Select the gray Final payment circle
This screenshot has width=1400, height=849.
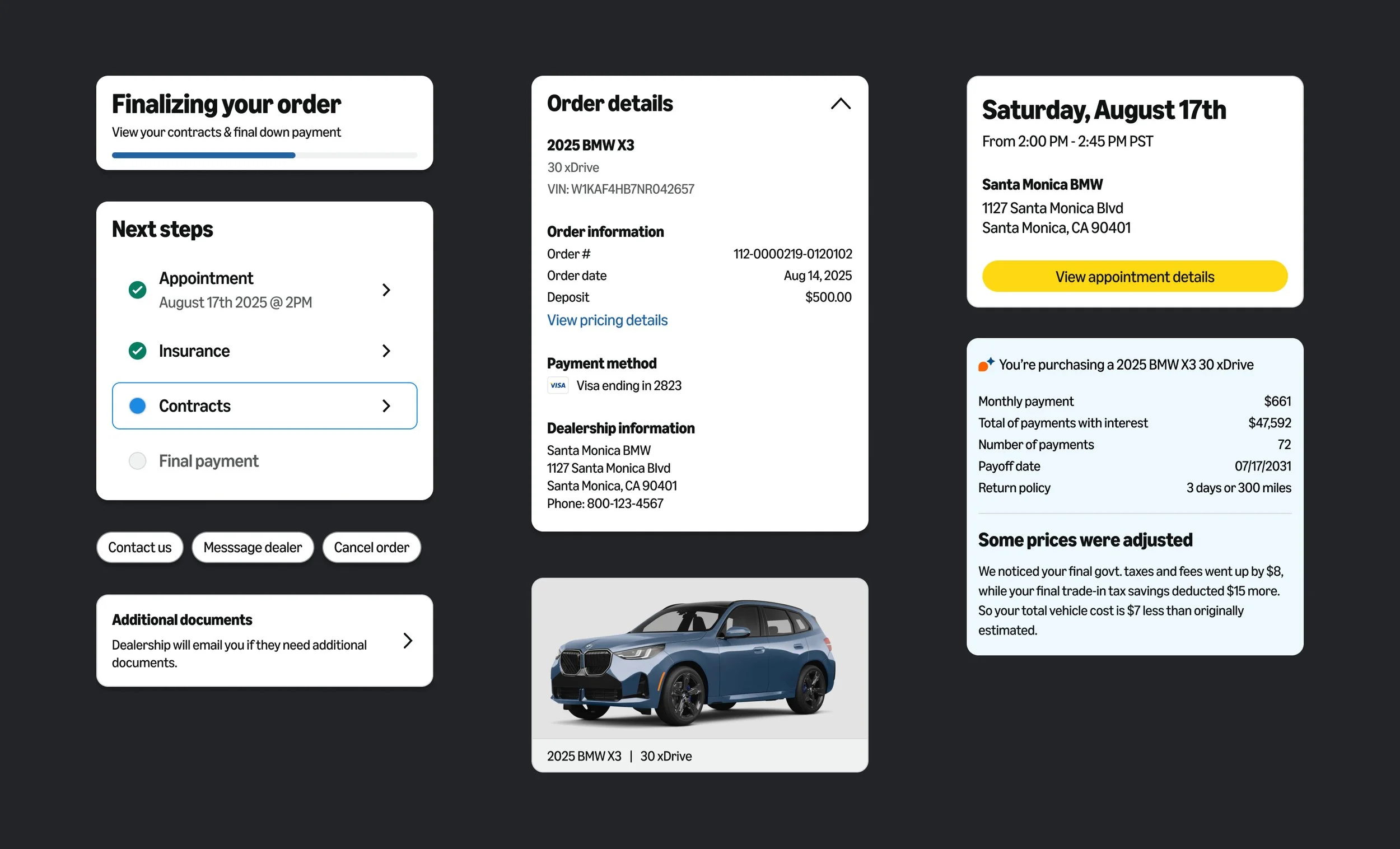click(x=137, y=461)
